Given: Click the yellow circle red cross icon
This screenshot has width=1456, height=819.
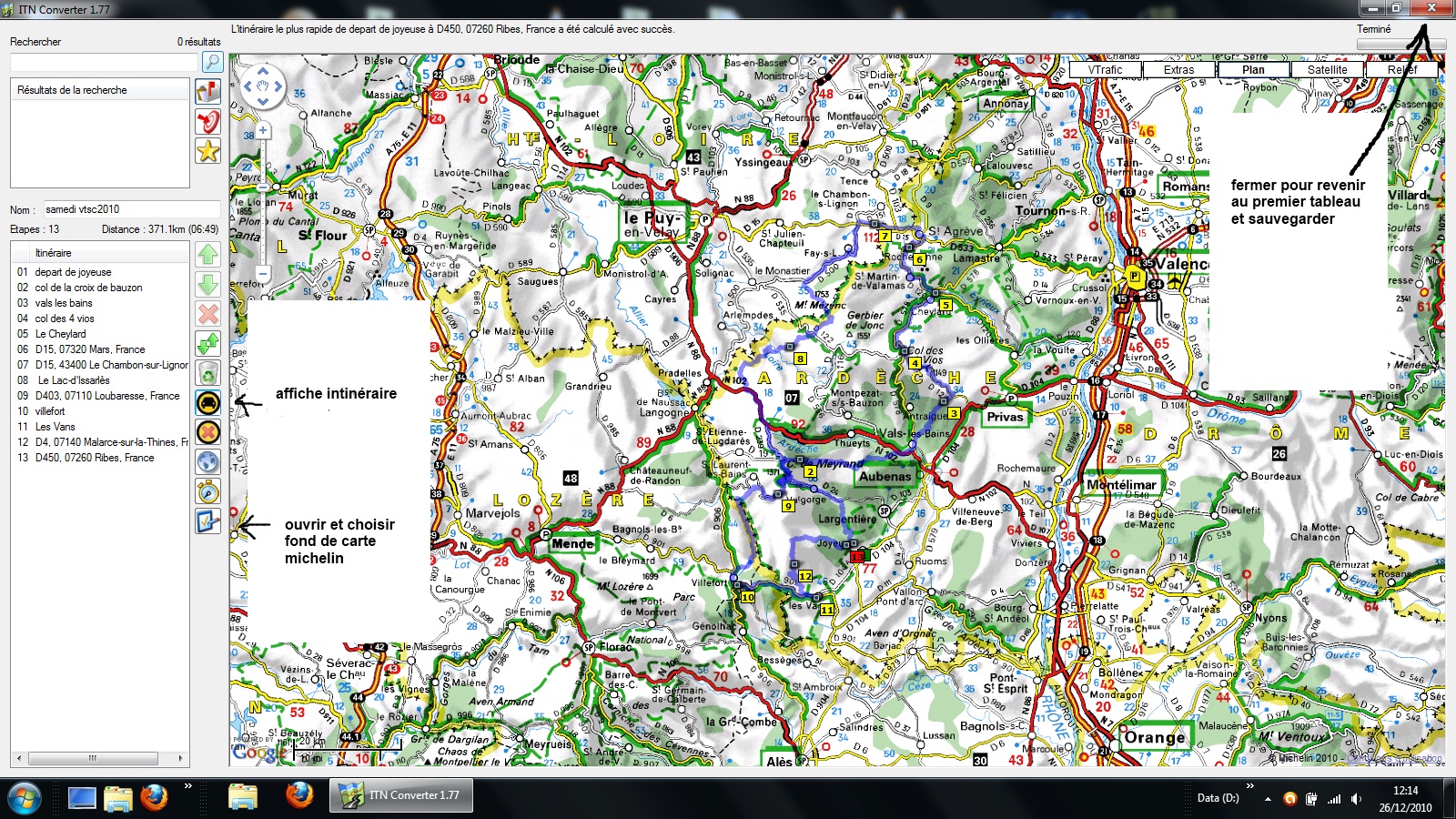Looking at the screenshot, I should 208,432.
